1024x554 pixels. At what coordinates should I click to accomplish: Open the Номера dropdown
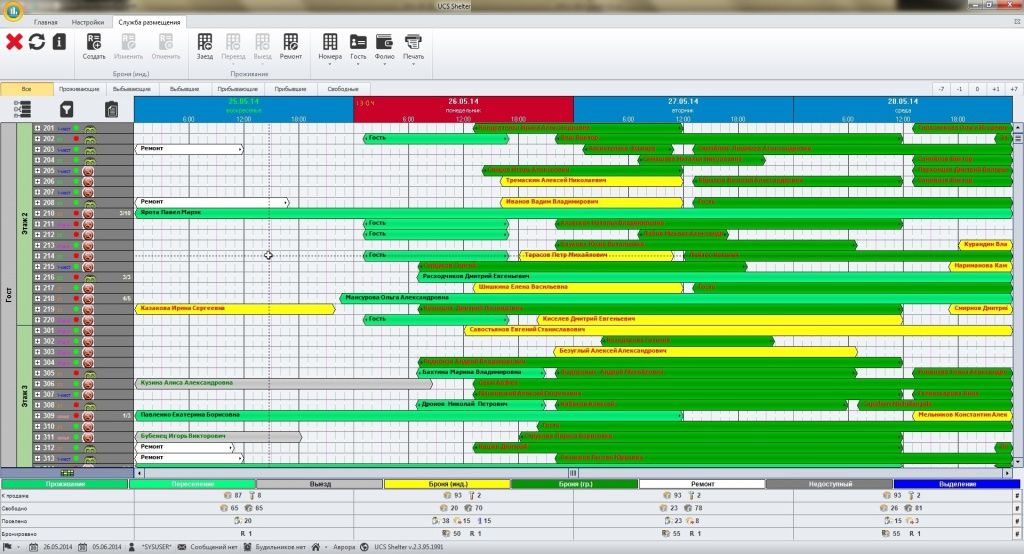click(x=330, y=46)
